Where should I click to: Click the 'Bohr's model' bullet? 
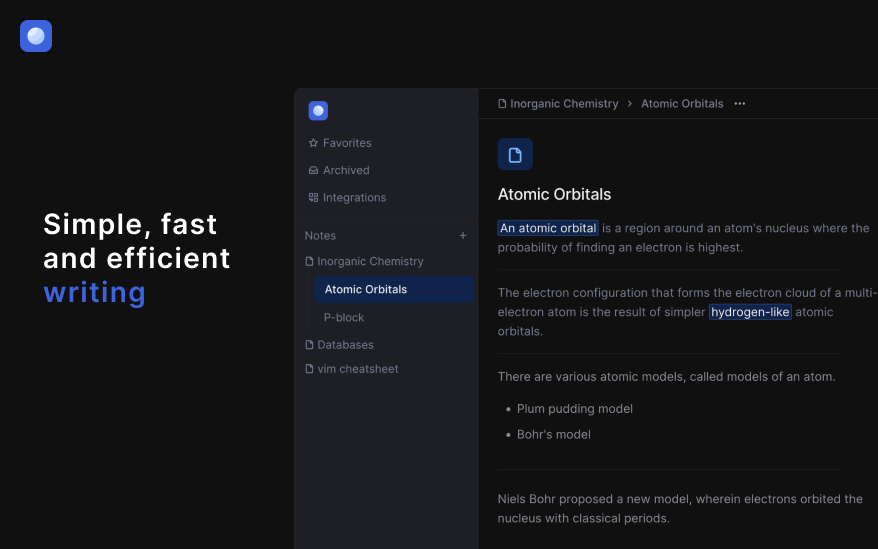553,435
